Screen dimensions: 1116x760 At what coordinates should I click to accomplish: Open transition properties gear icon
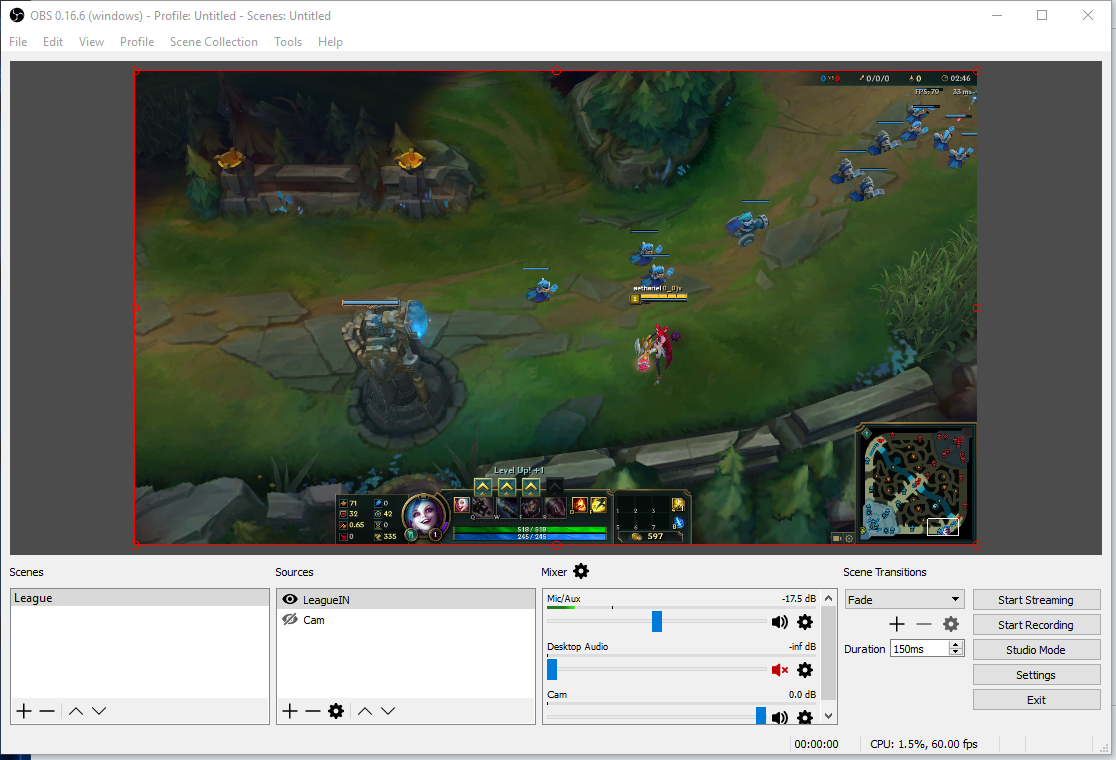[x=951, y=624]
